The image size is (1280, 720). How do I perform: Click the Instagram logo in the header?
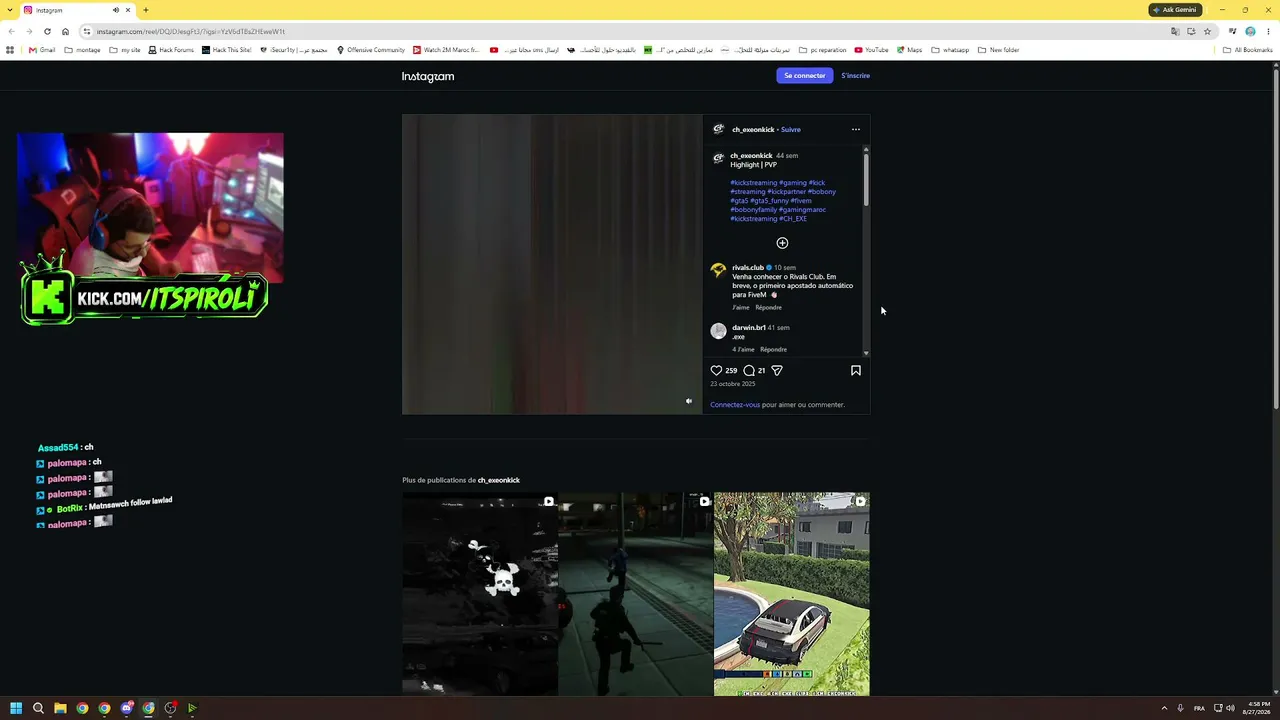[428, 76]
